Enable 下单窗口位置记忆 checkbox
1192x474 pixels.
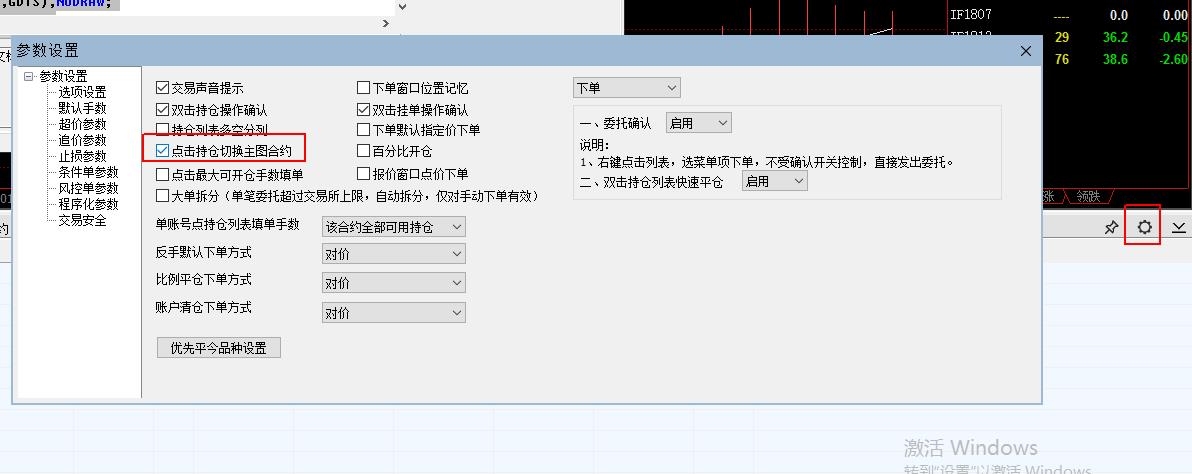click(364, 88)
